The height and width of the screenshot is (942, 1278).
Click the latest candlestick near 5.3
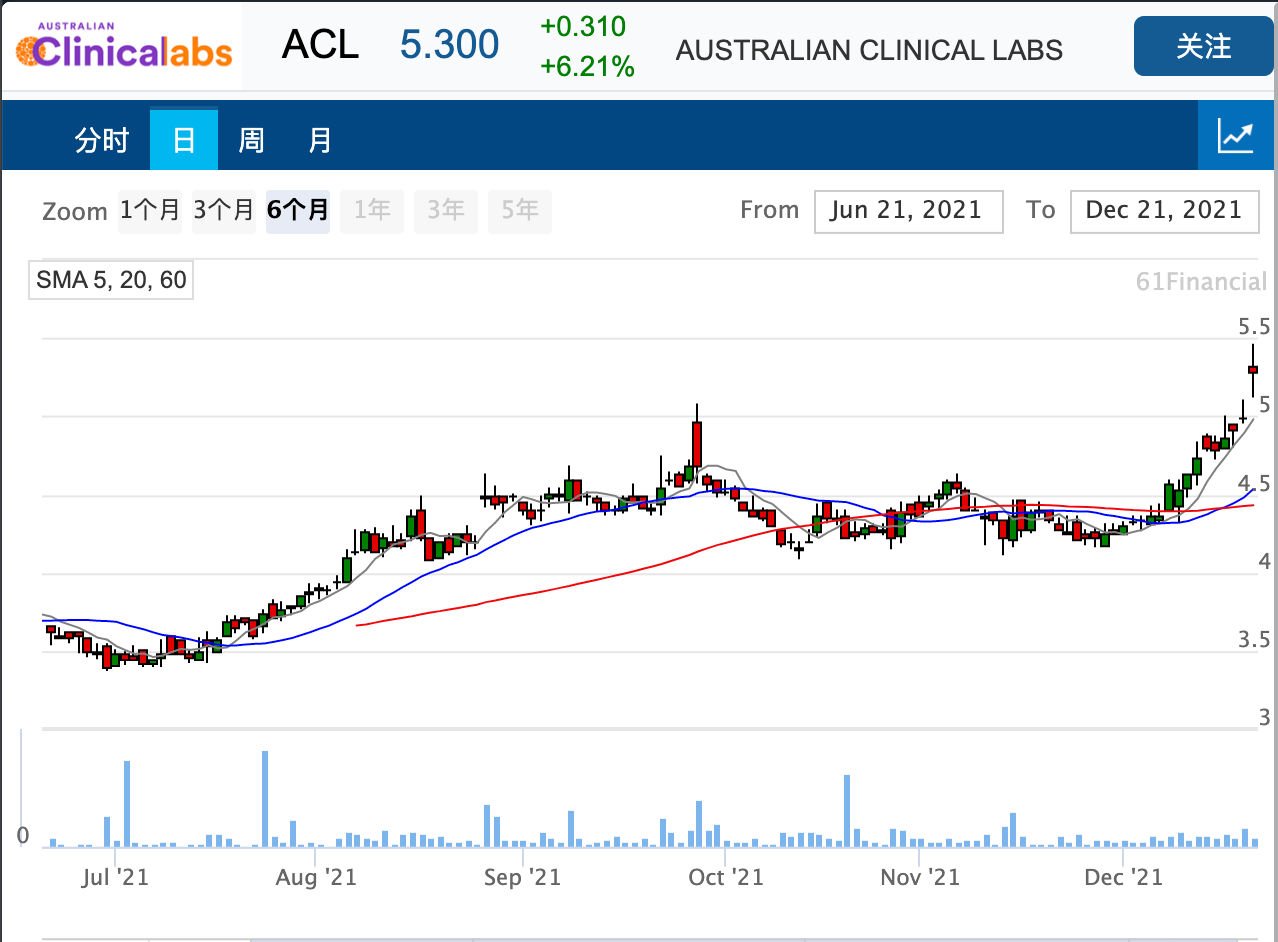point(1253,370)
